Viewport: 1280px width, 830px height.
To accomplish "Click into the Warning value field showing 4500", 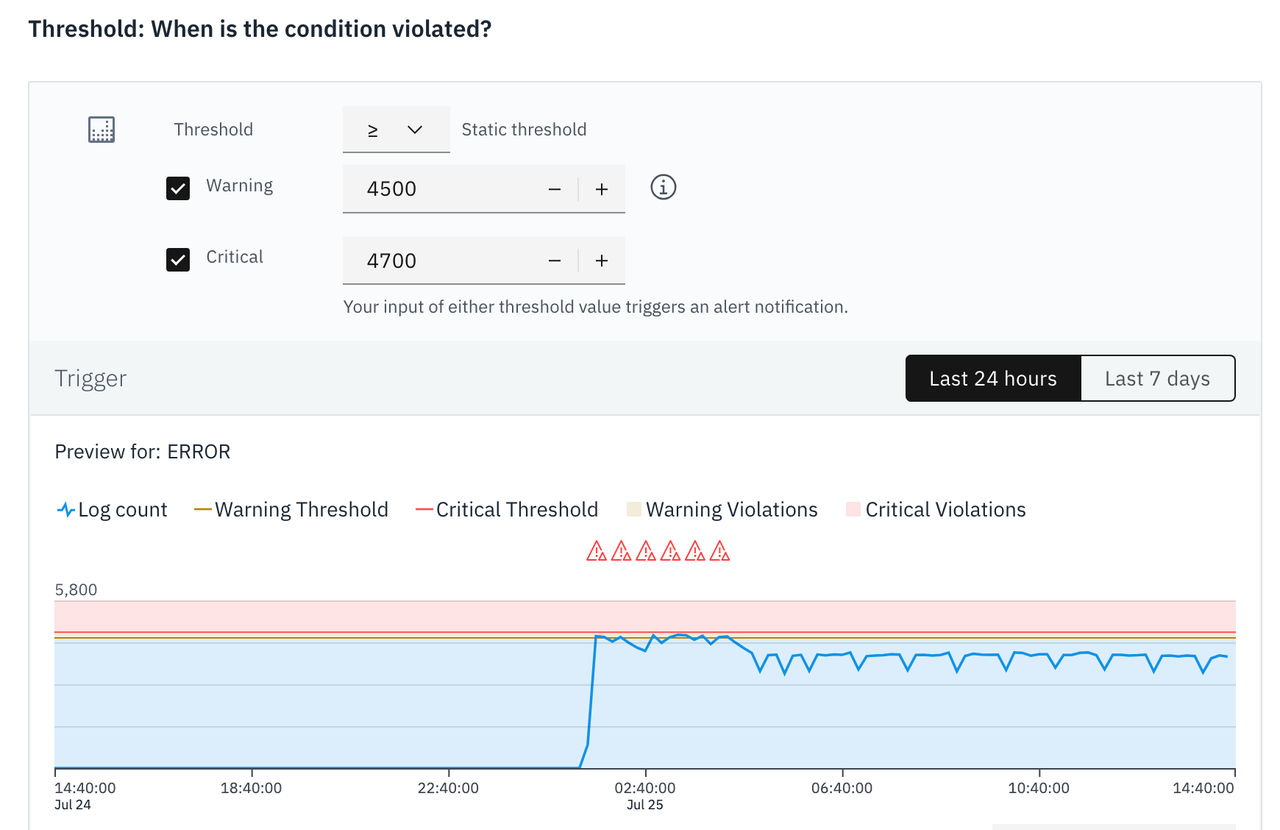I will 438,189.
